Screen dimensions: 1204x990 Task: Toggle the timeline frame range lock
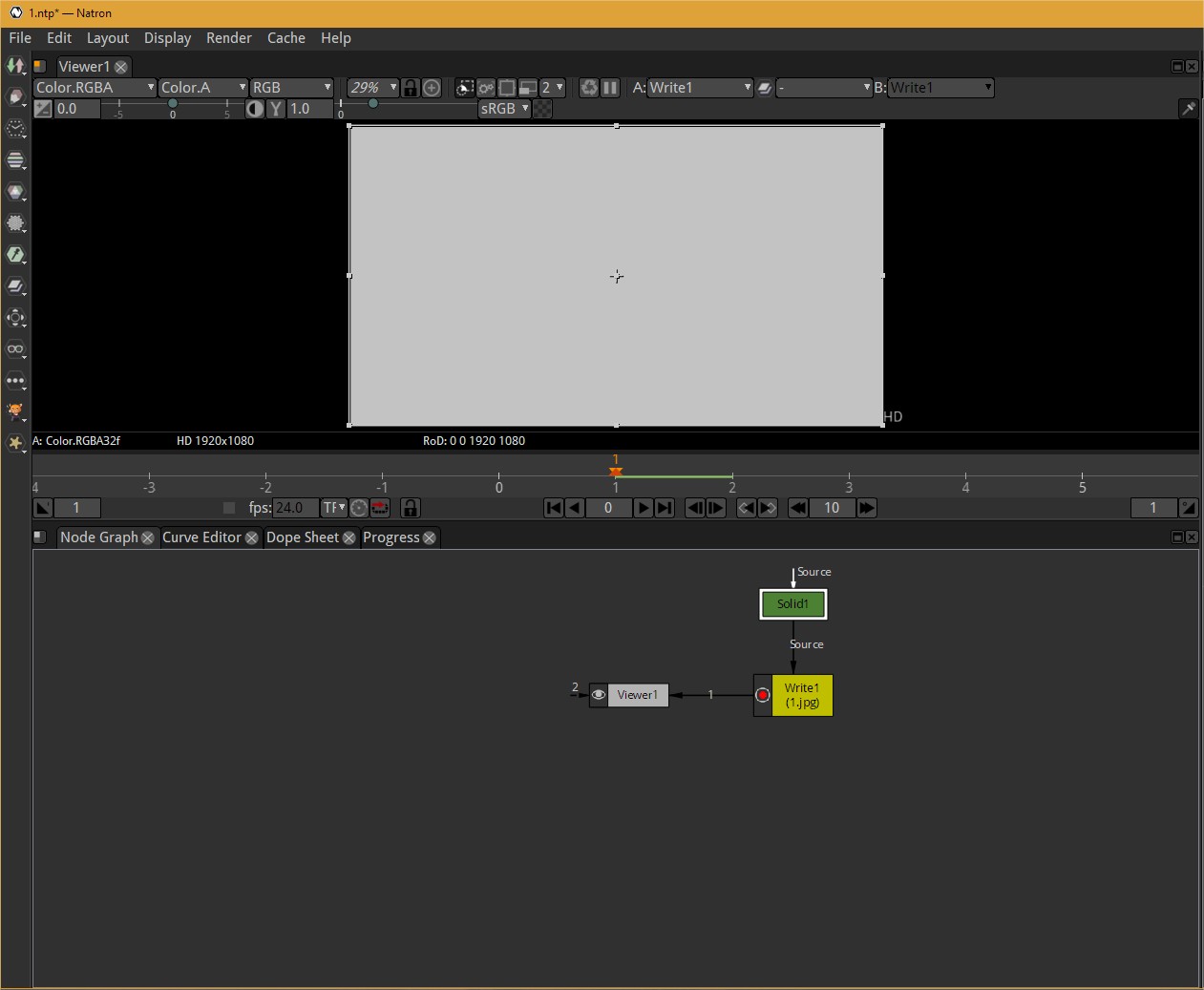coord(410,508)
